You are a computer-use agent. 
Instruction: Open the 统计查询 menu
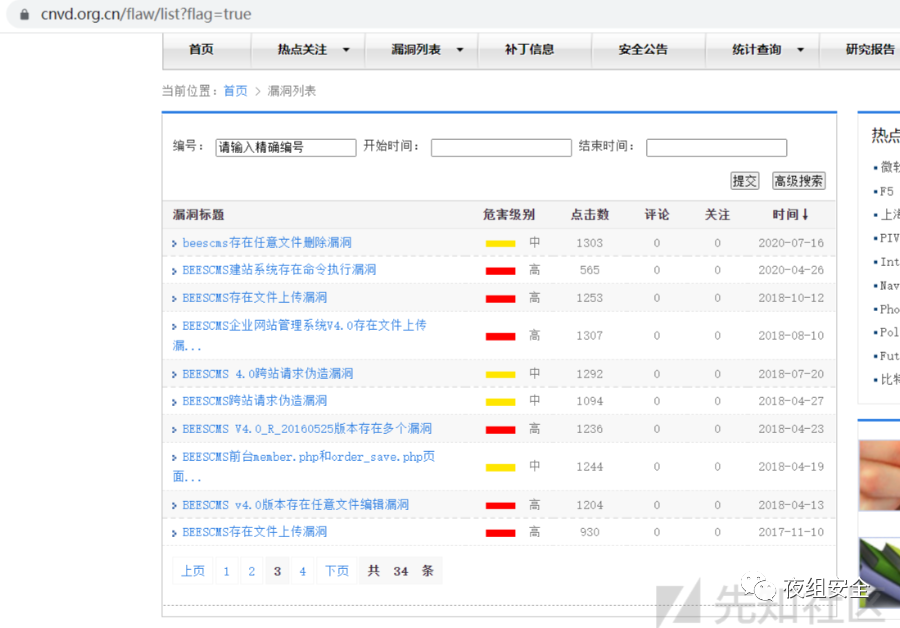757,49
